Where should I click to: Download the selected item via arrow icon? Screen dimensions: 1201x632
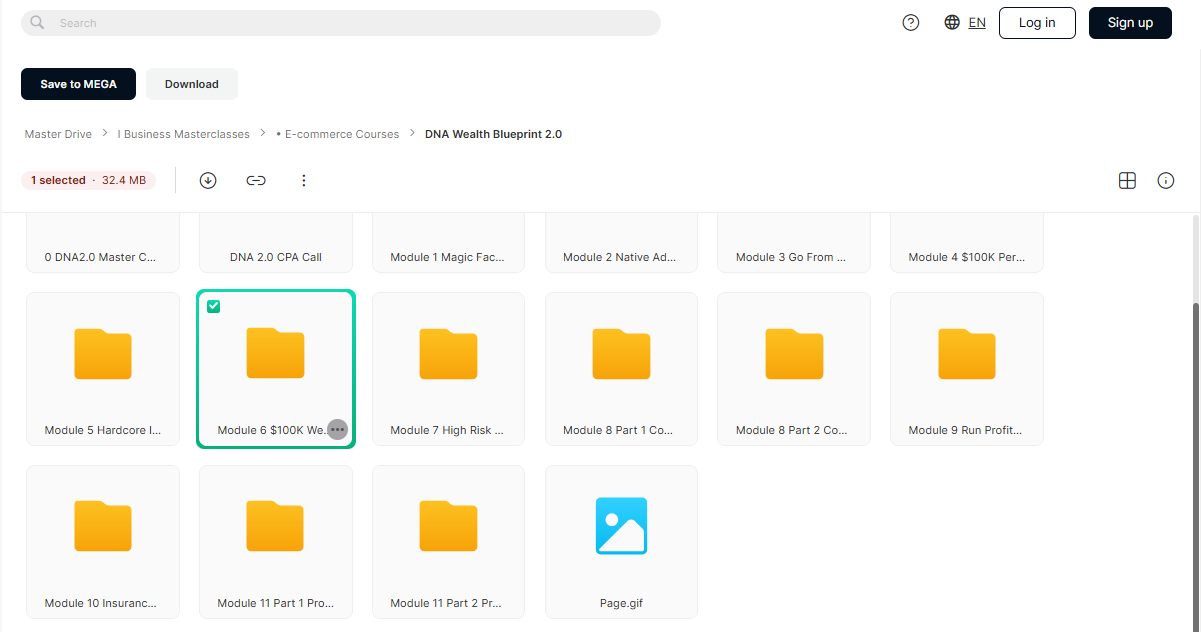click(x=208, y=181)
